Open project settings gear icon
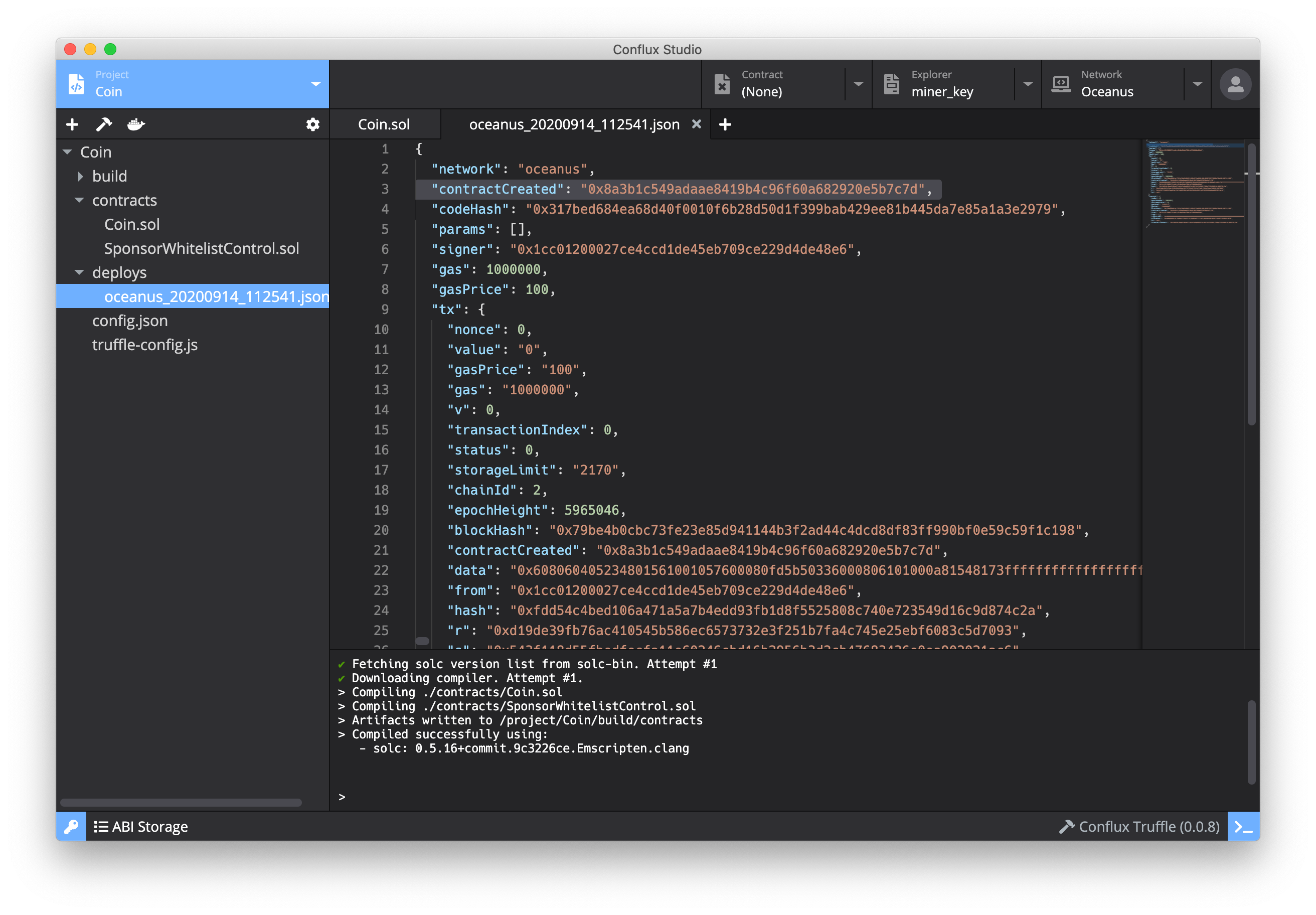The width and height of the screenshot is (1316, 915). point(312,124)
